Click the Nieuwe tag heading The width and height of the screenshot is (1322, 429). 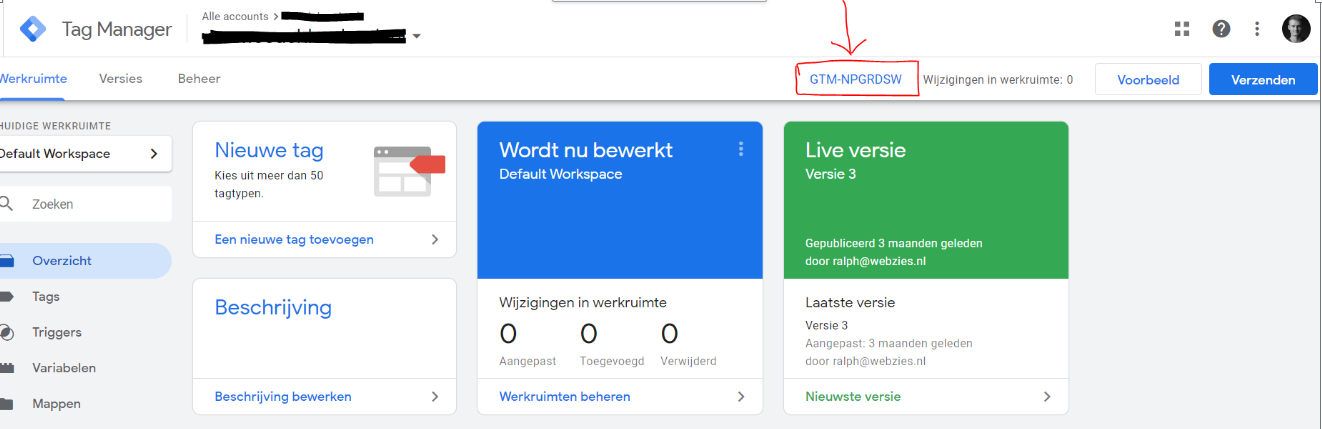point(269,150)
